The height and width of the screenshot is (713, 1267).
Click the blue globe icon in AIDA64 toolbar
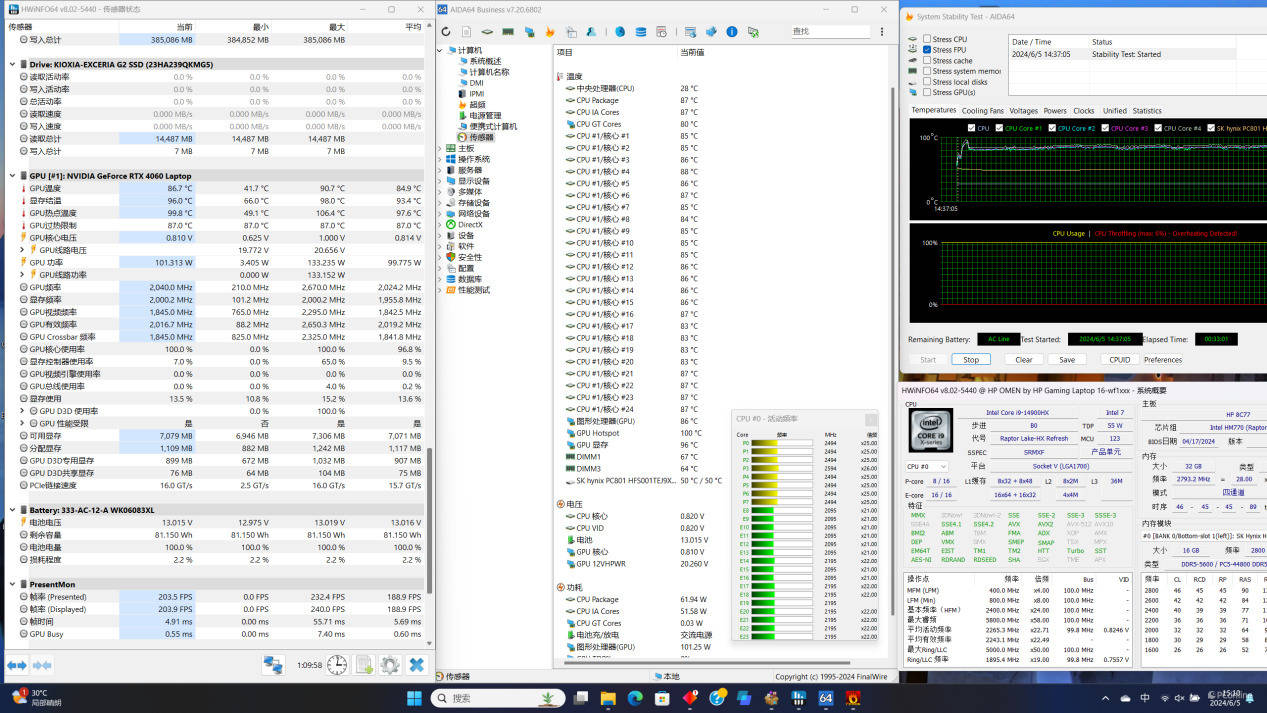620,32
